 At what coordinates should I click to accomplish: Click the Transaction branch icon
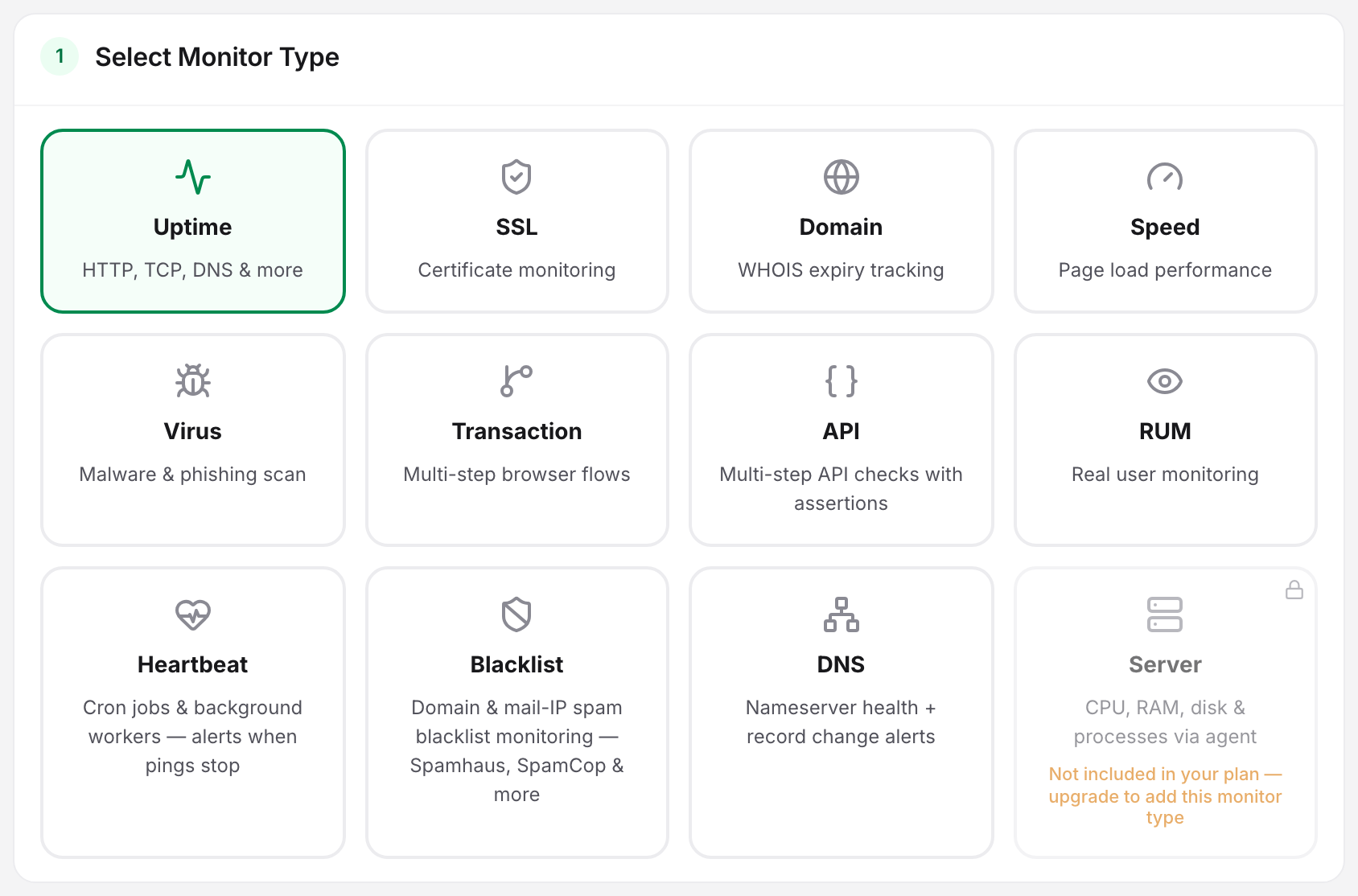516,381
